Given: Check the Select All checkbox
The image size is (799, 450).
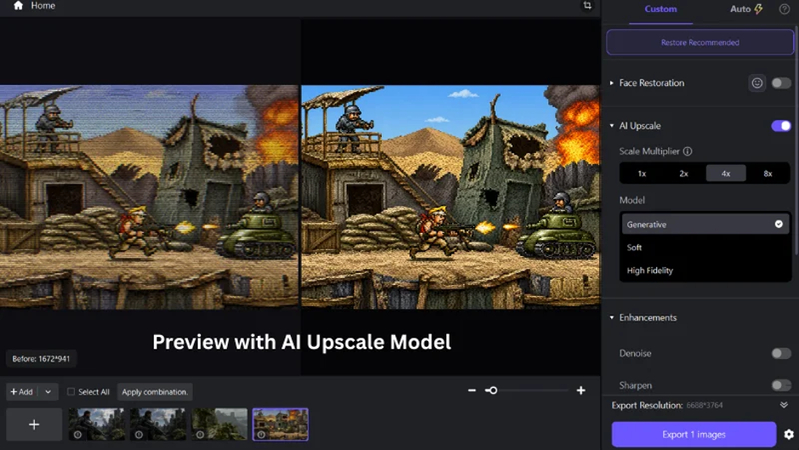Looking at the screenshot, I should (x=71, y=392).
